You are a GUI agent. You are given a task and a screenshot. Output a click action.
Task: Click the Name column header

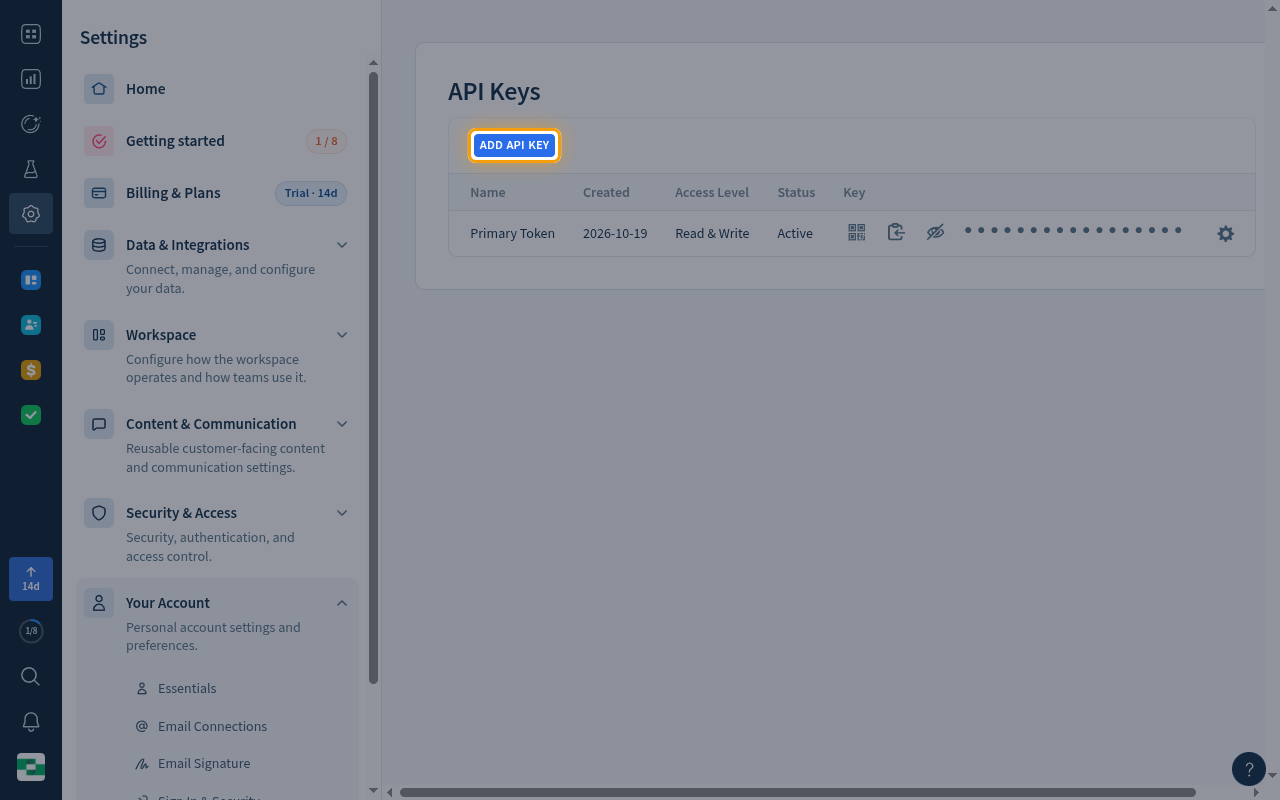coord(488,192)
